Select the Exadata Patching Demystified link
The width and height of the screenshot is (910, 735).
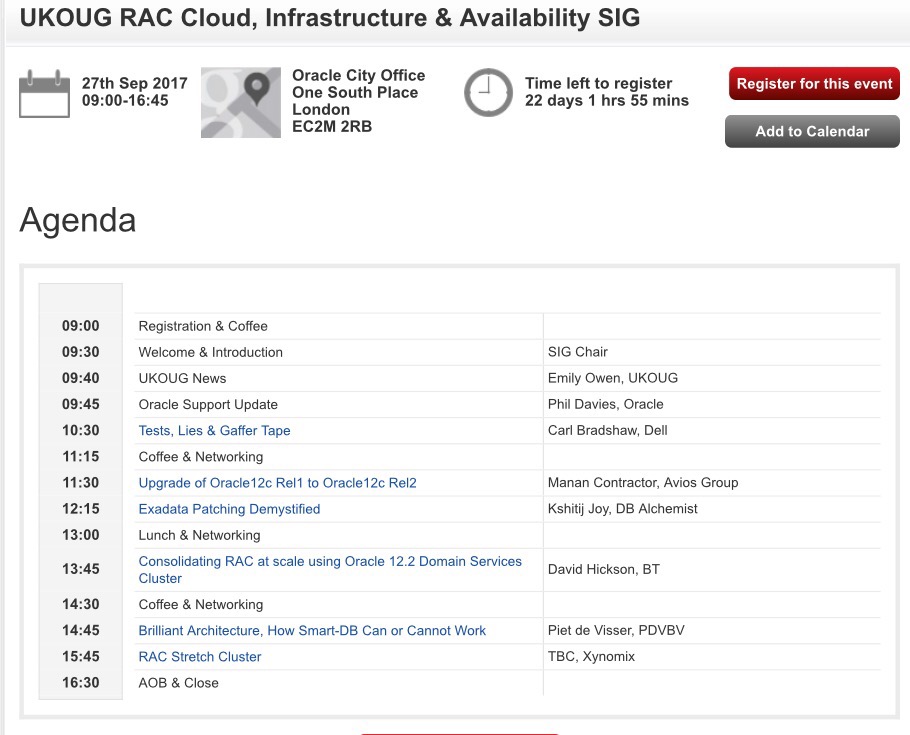click(229, 509)
